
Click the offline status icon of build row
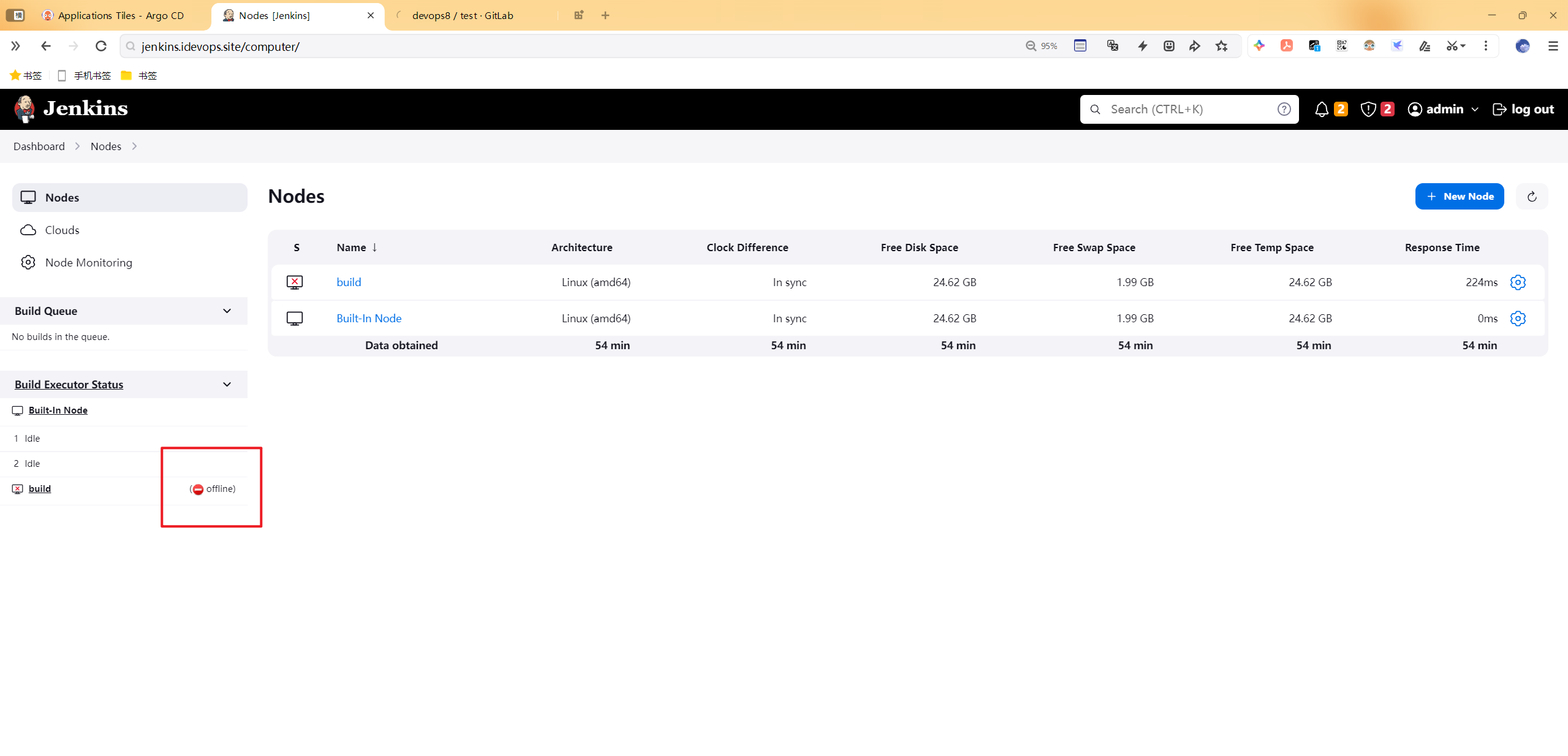[295, 282]
